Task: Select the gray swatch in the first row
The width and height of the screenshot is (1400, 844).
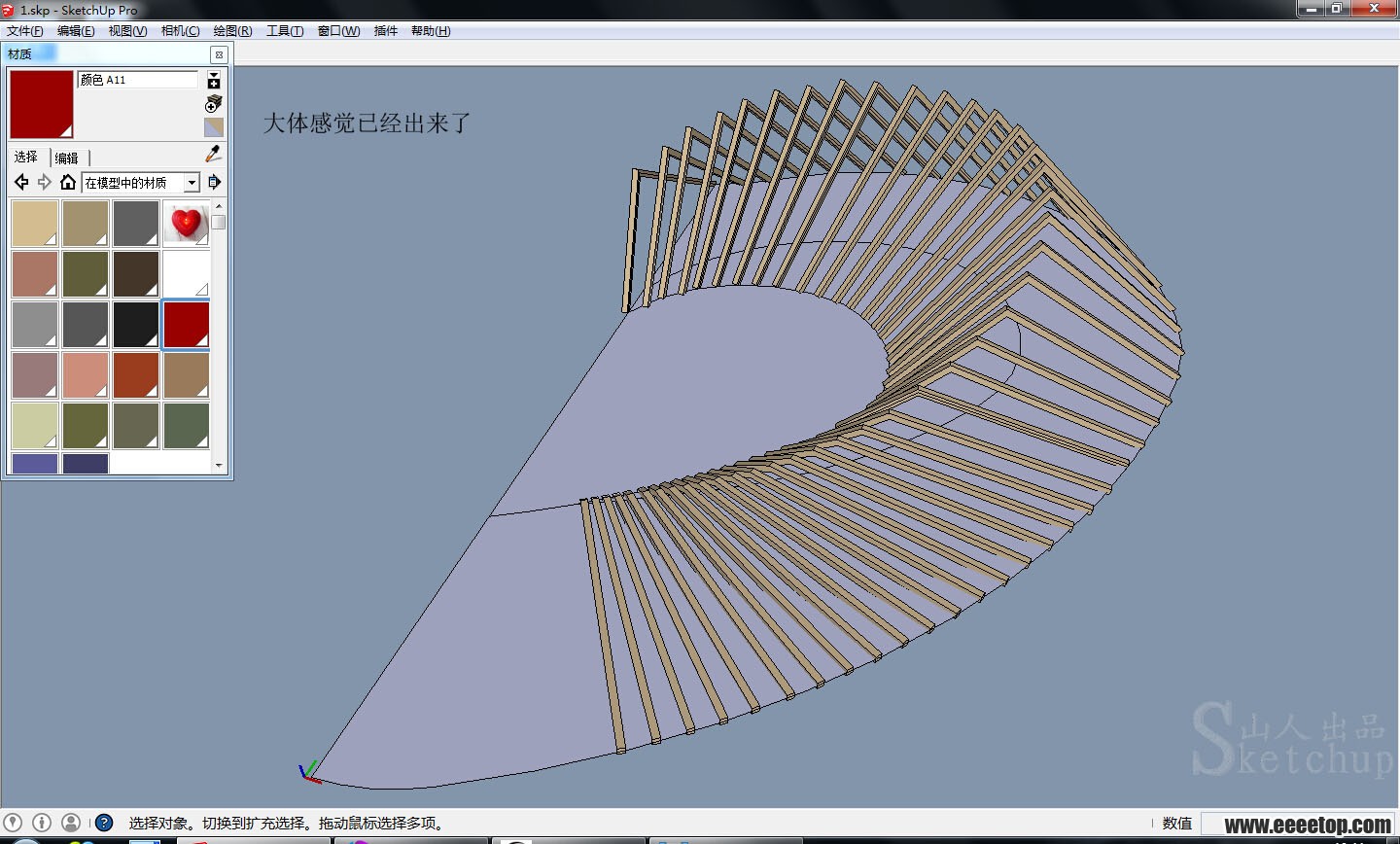Action: (136, 224)
